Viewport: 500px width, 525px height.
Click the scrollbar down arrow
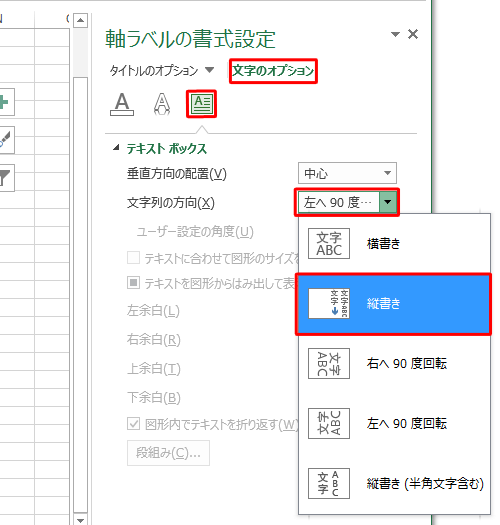pyautogui.click(x=80, y=520)
